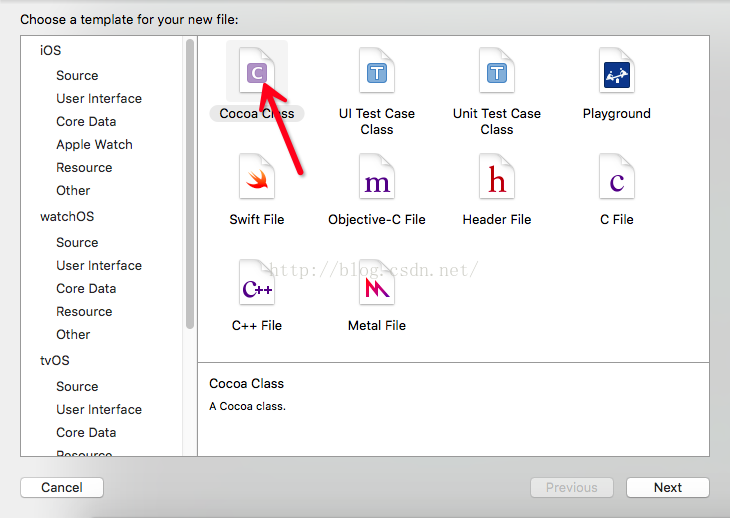Image resolution: width=730 pixels, height=518 pixels.
Task: Choose the C++ File template
Action: click(257, 286)
